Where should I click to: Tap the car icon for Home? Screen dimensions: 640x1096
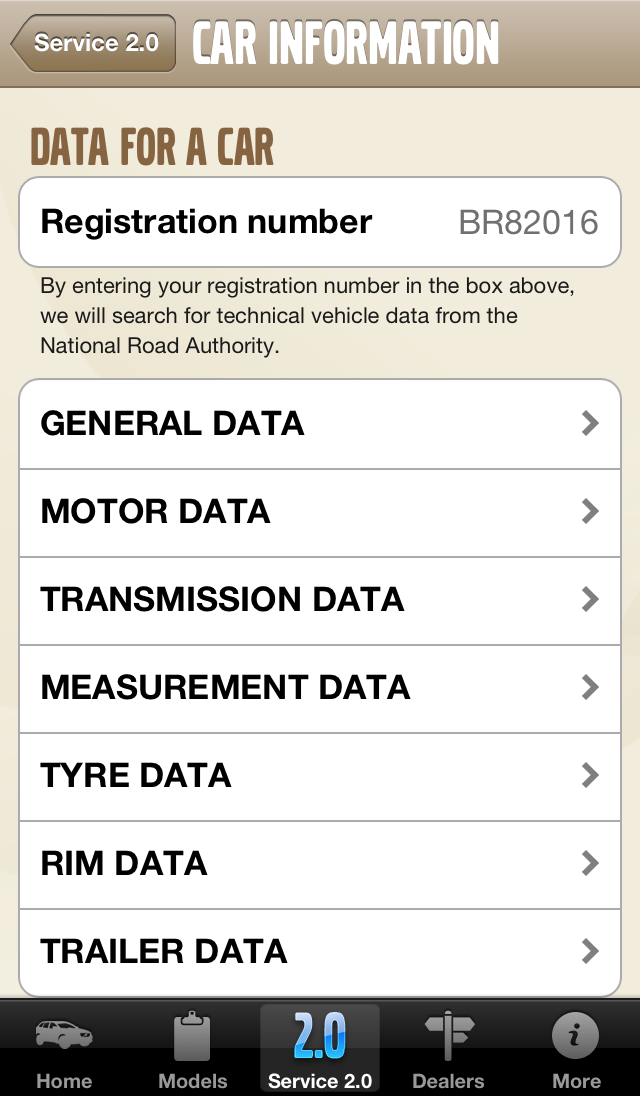click(x=64, y=1034)
